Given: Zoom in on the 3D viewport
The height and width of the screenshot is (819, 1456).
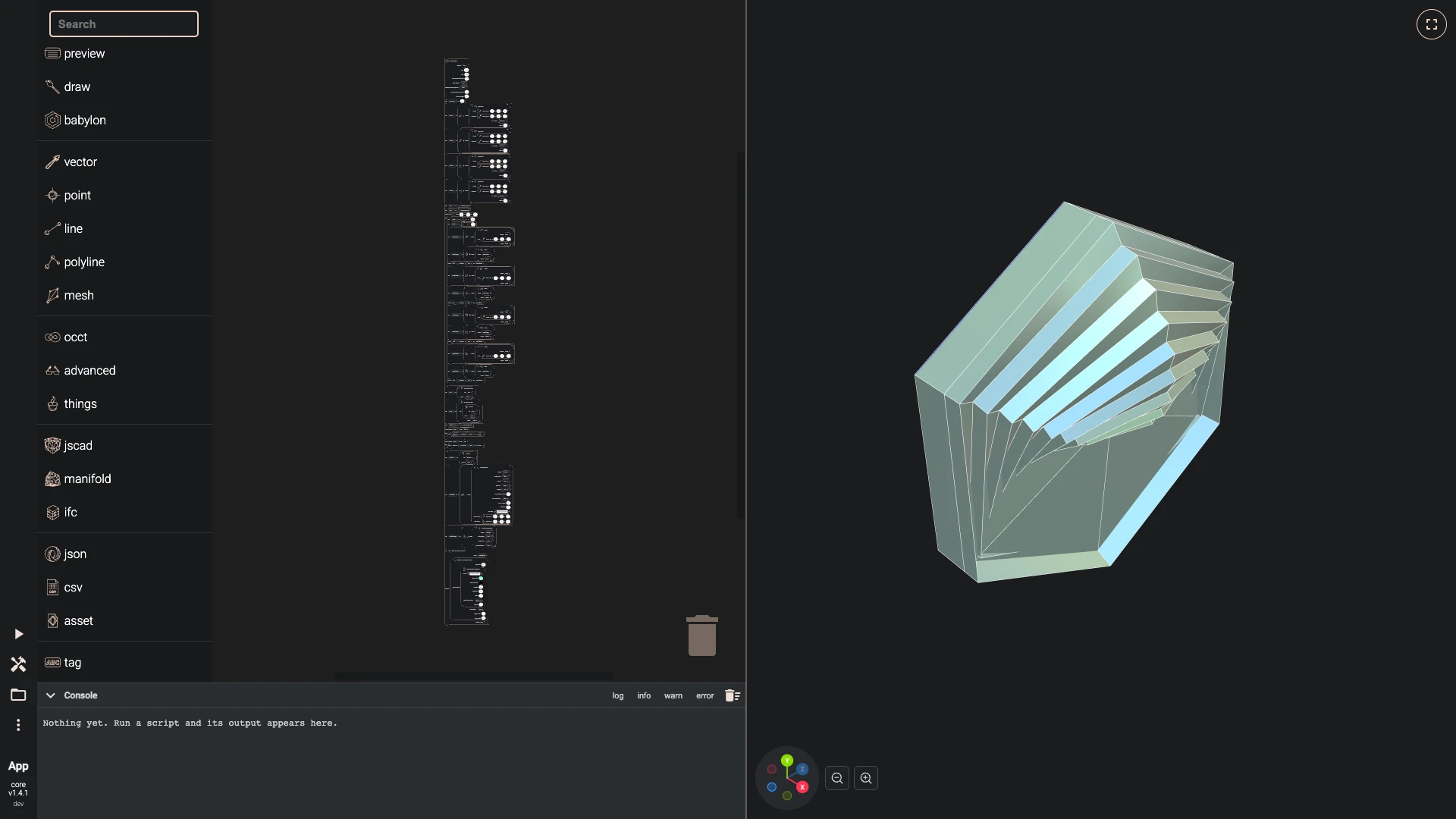Looking at the screenshot, I should (x=866, y=778).
